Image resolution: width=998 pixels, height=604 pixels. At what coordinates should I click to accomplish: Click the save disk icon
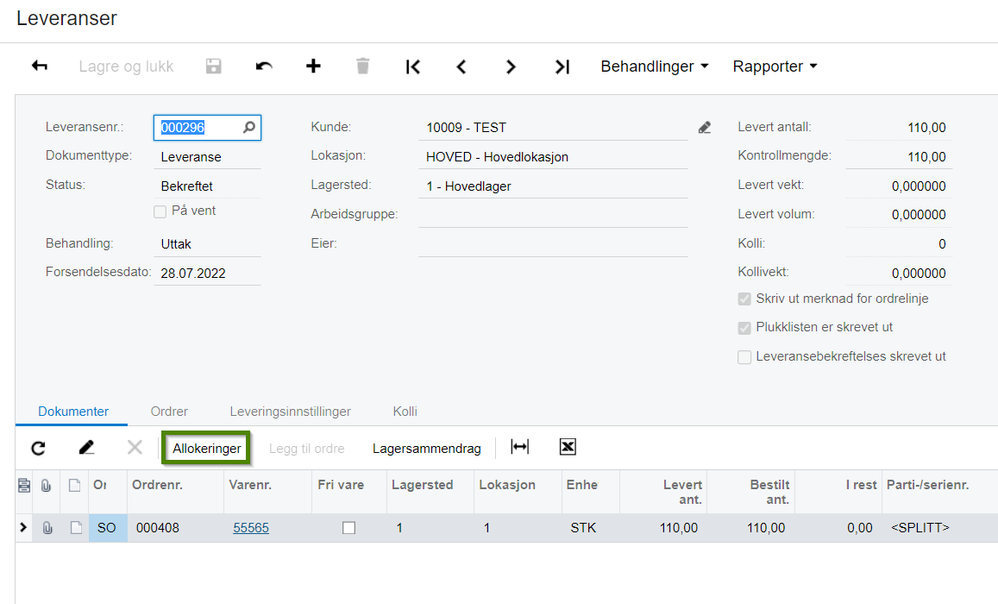click(213, 66)
